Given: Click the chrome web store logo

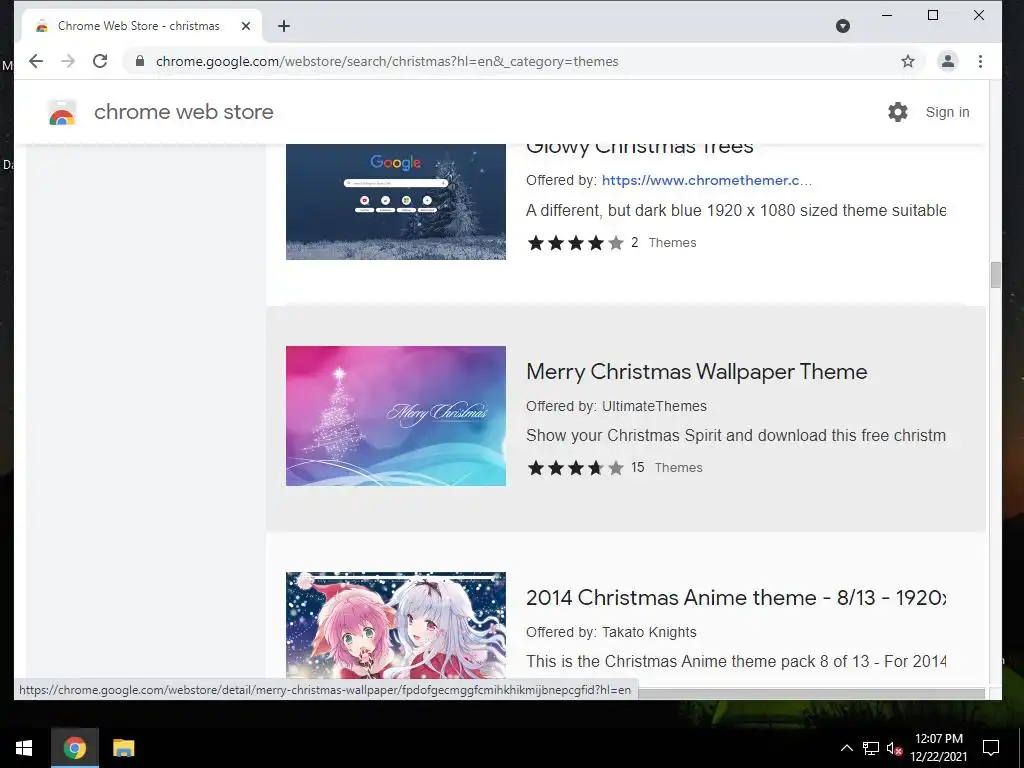Looking at the screenshot, I should coord(62,112).
